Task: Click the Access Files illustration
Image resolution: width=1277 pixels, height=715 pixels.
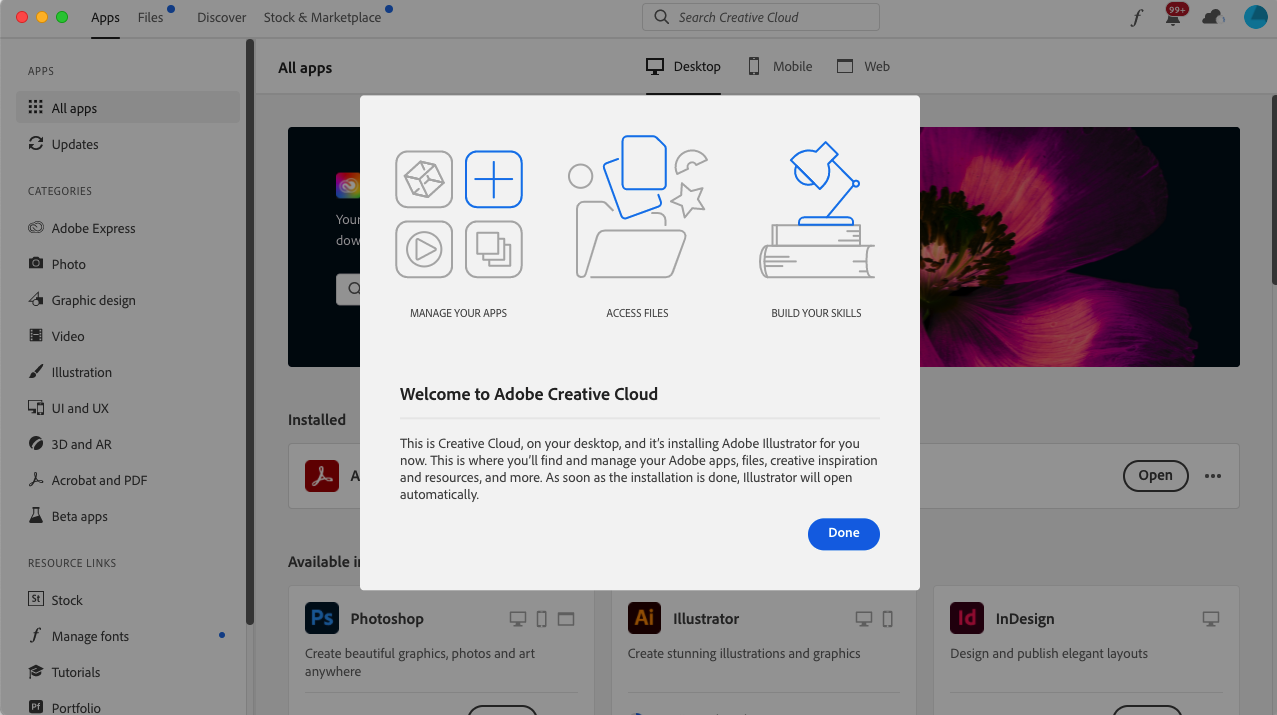Action: click(x=637, y=207)
